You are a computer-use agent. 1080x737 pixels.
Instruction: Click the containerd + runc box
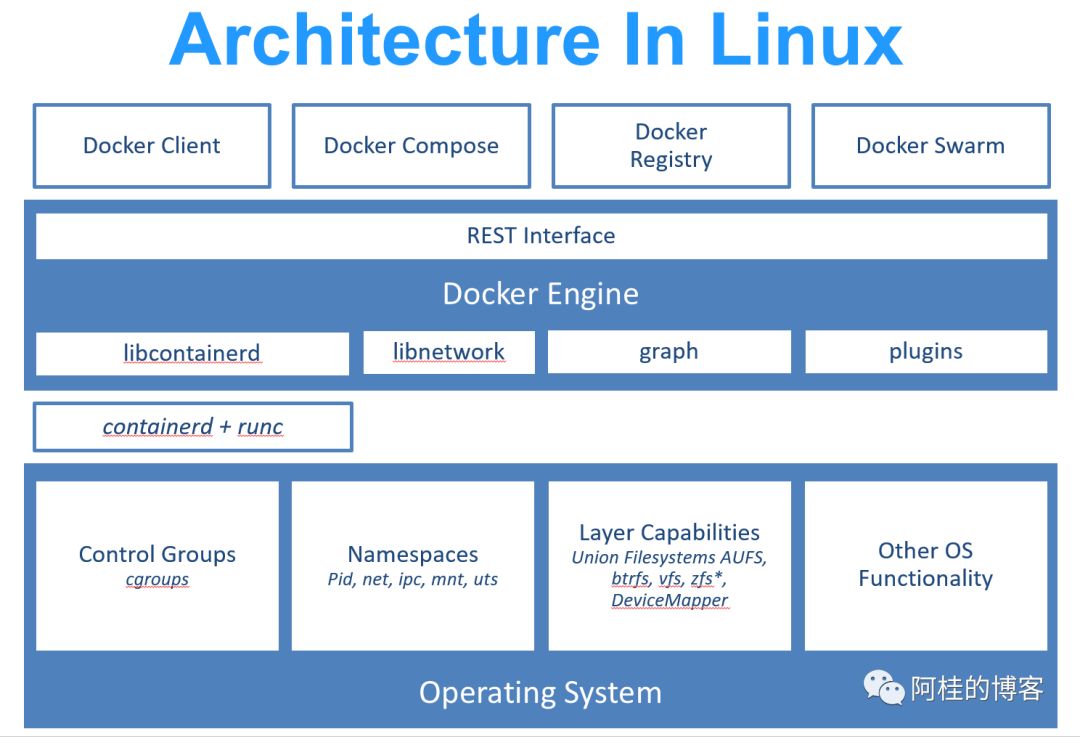(193, 427)
